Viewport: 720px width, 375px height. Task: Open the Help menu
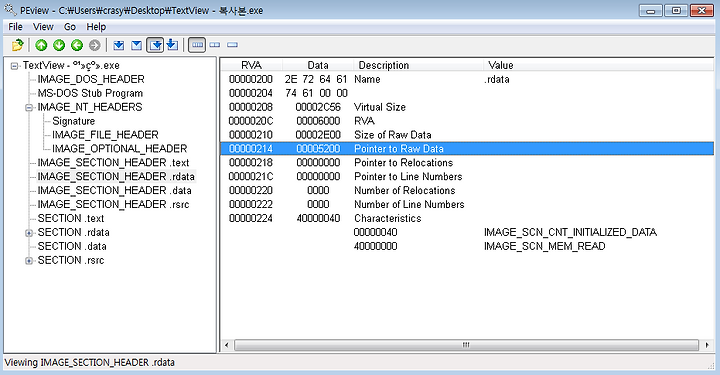pos(96,27)
